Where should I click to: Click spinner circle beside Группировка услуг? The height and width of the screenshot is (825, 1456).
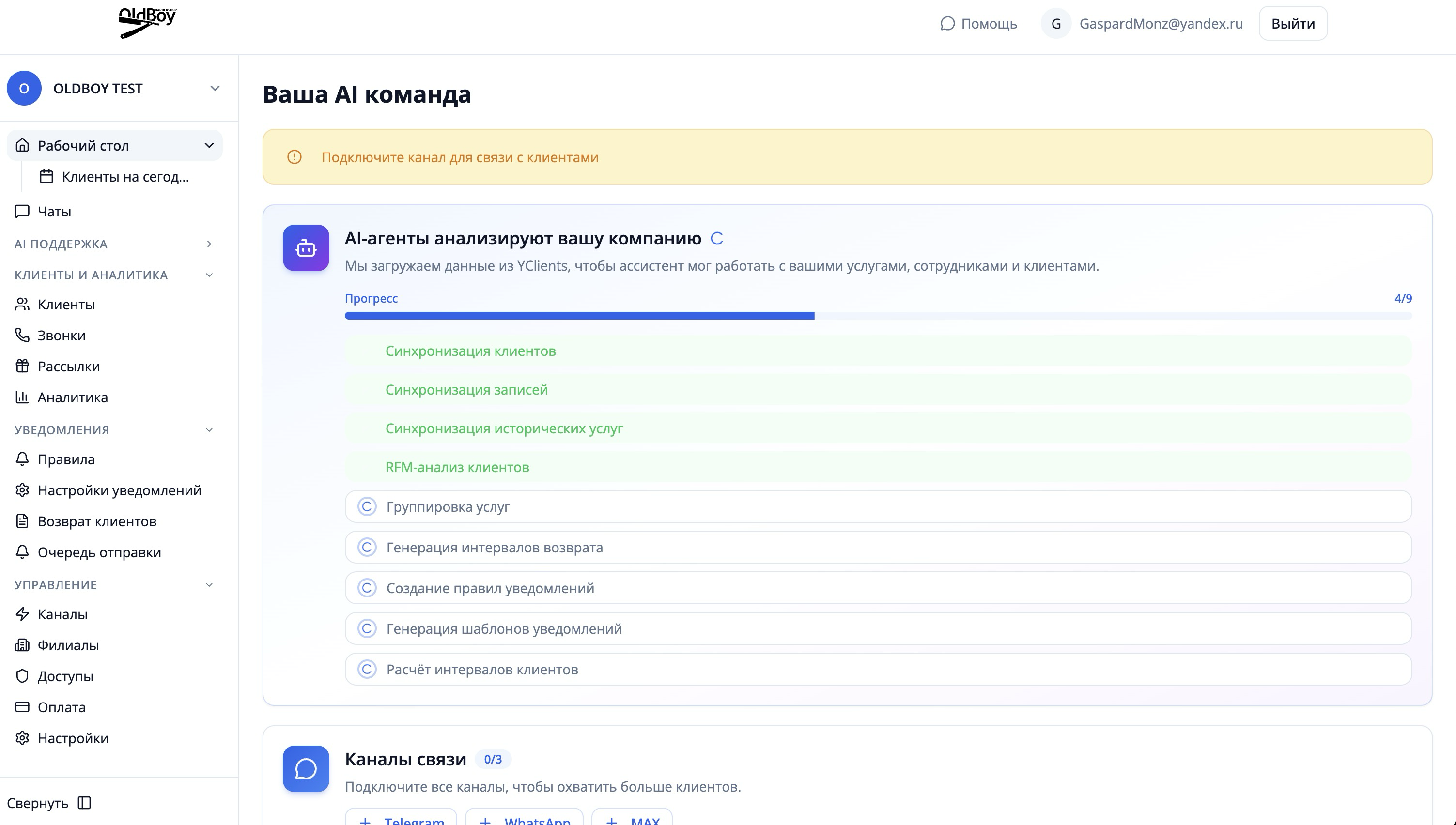pyautogui.click(x=367, y=506)
